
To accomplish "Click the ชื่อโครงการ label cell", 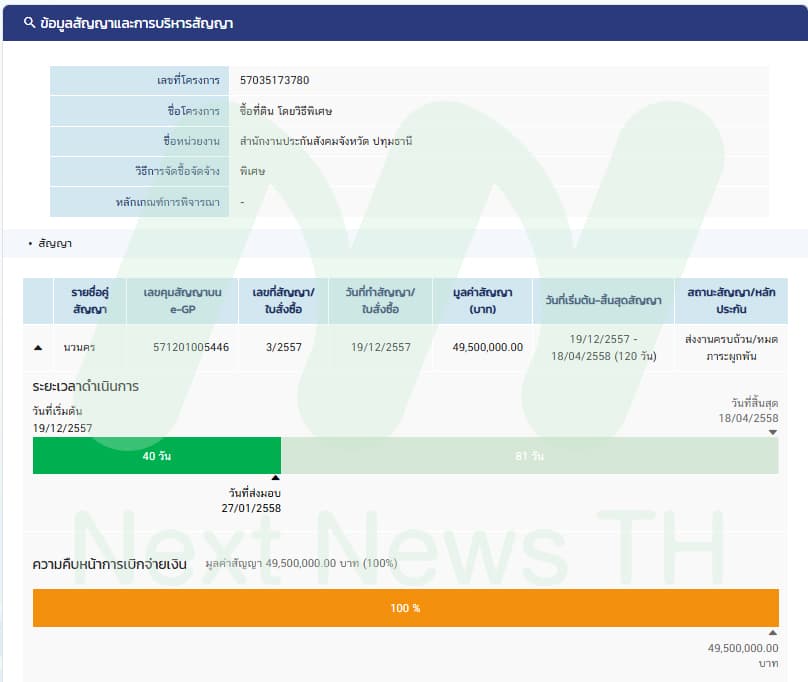I will 140,111.
